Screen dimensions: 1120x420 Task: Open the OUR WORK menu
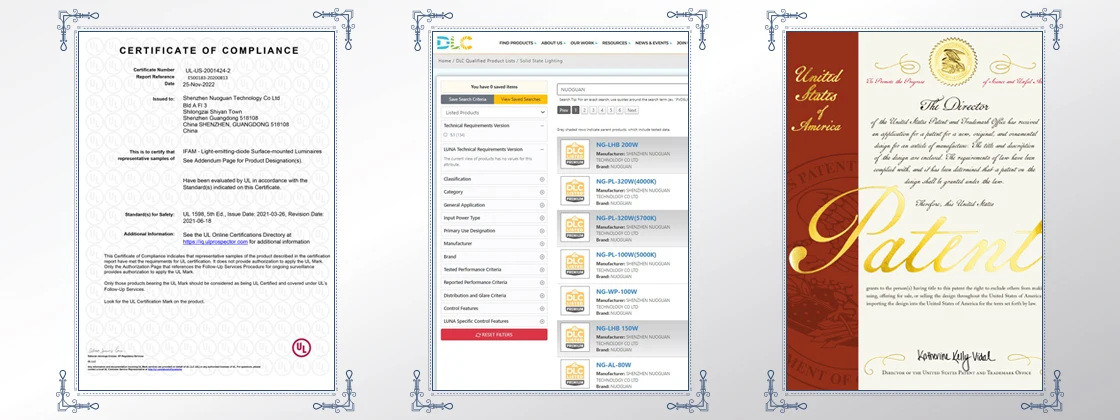(x=584, y=43)
